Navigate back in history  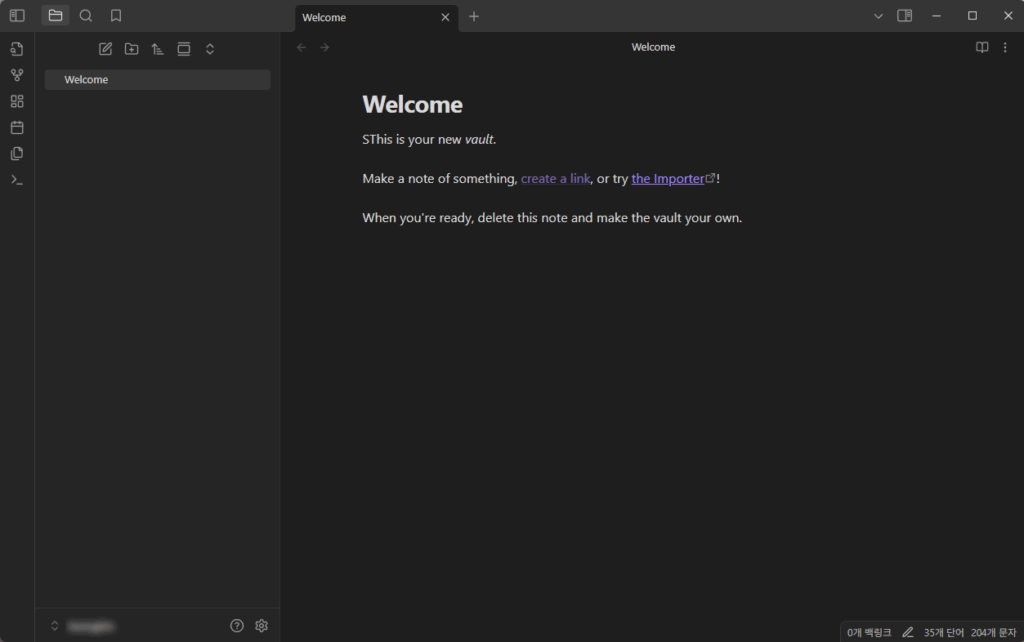(301, 48)
